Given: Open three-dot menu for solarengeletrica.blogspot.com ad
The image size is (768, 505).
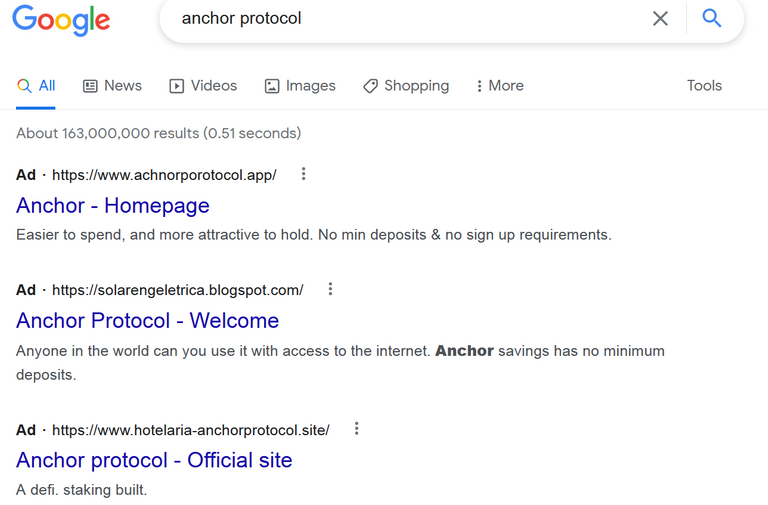Looking at the screenshot, I should tap(331, 289).
